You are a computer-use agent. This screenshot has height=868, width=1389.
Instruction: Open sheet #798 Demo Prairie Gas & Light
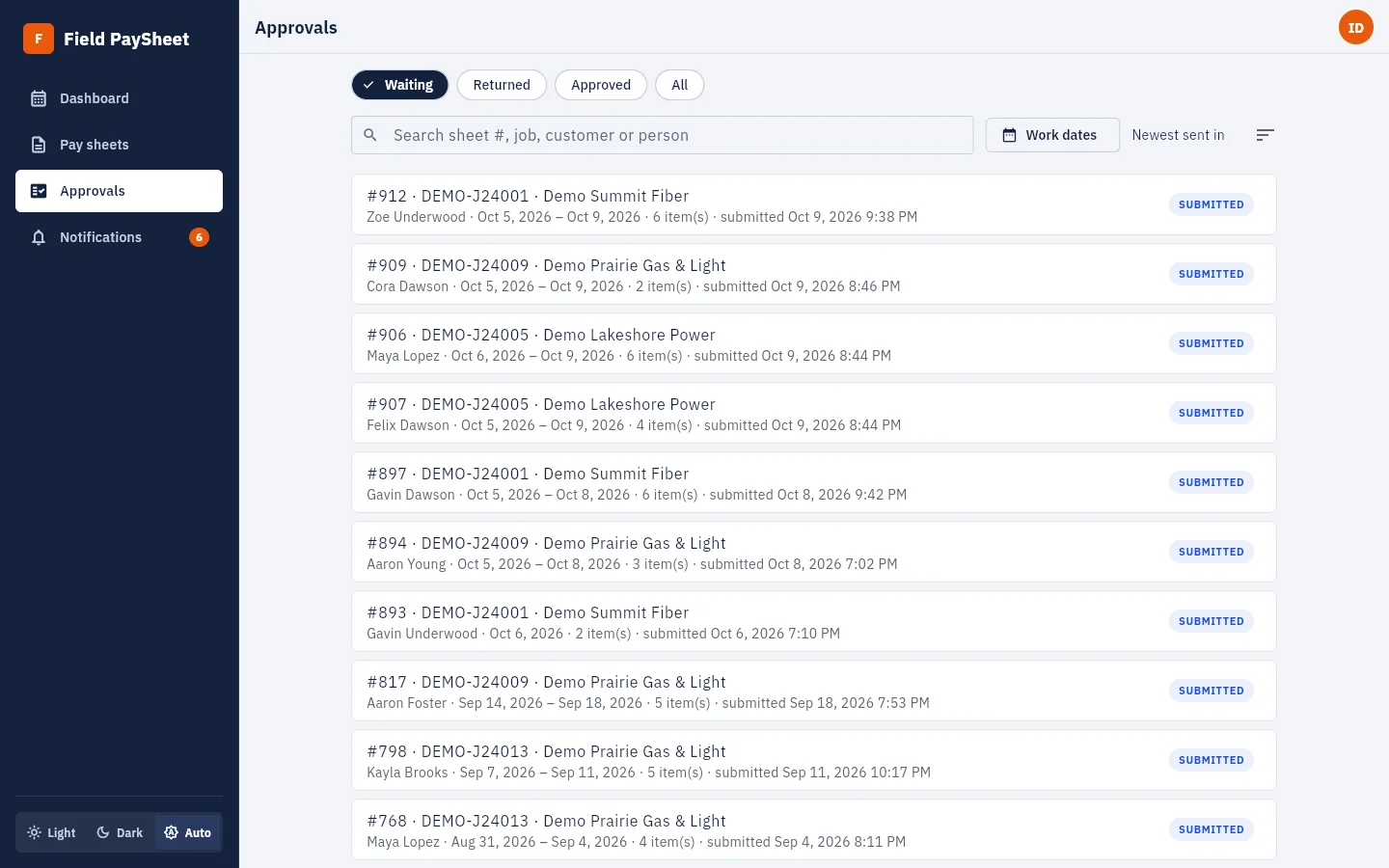coord(814,760)
